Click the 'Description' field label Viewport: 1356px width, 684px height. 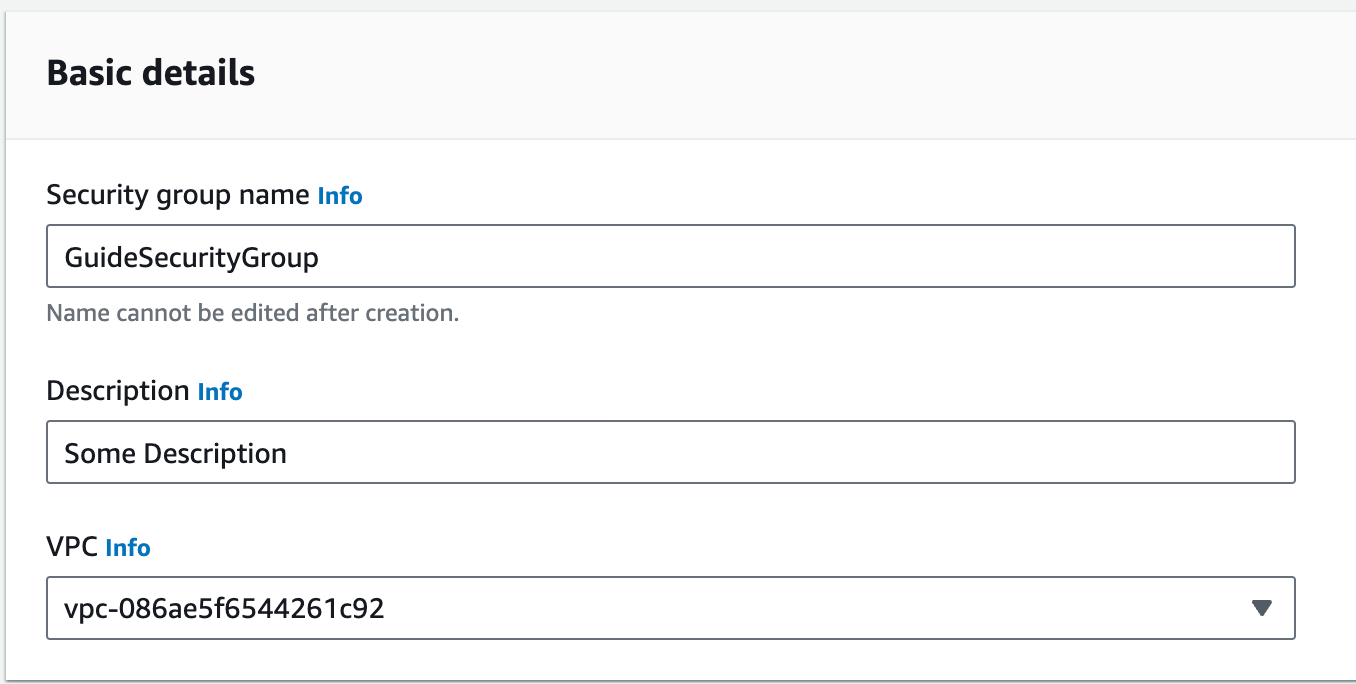tap(118, 390)
